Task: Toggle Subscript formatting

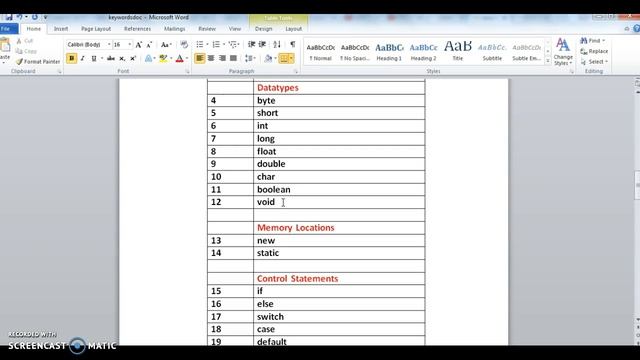Action: [x=122, y=58]
